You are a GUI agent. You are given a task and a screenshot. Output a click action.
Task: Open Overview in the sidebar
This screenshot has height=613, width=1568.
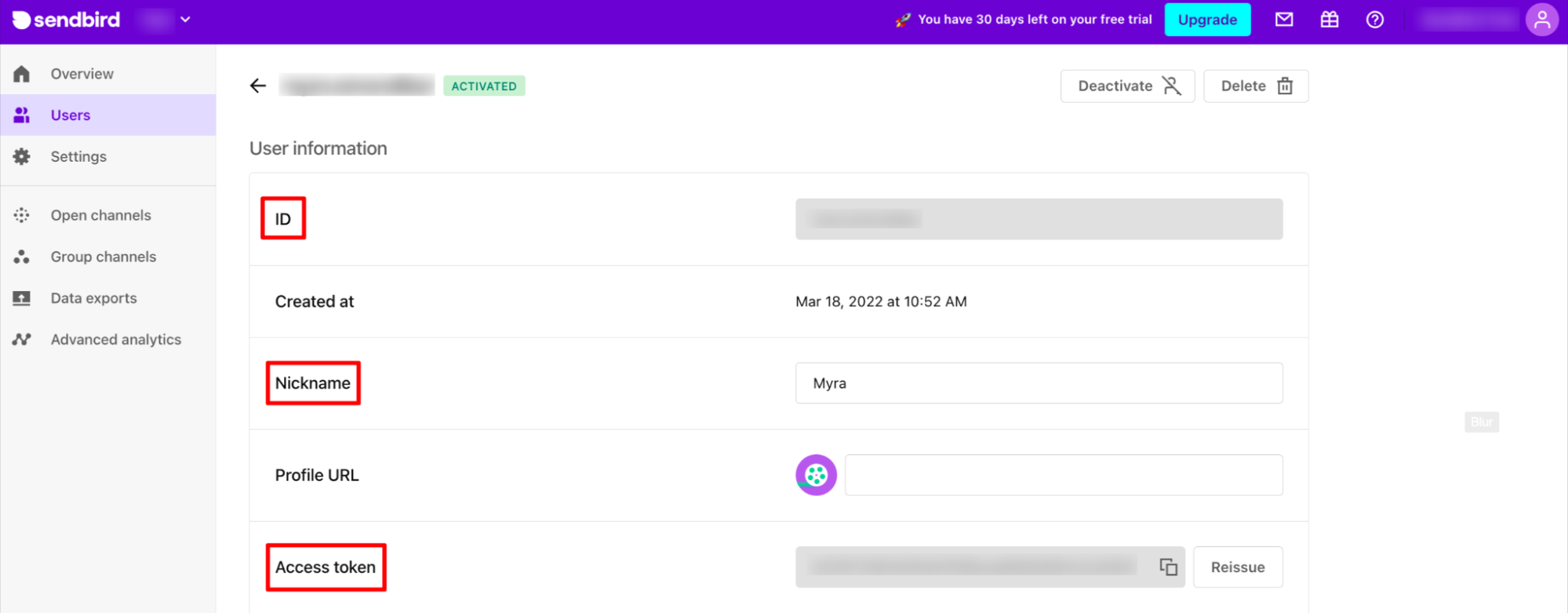point(82,74)
